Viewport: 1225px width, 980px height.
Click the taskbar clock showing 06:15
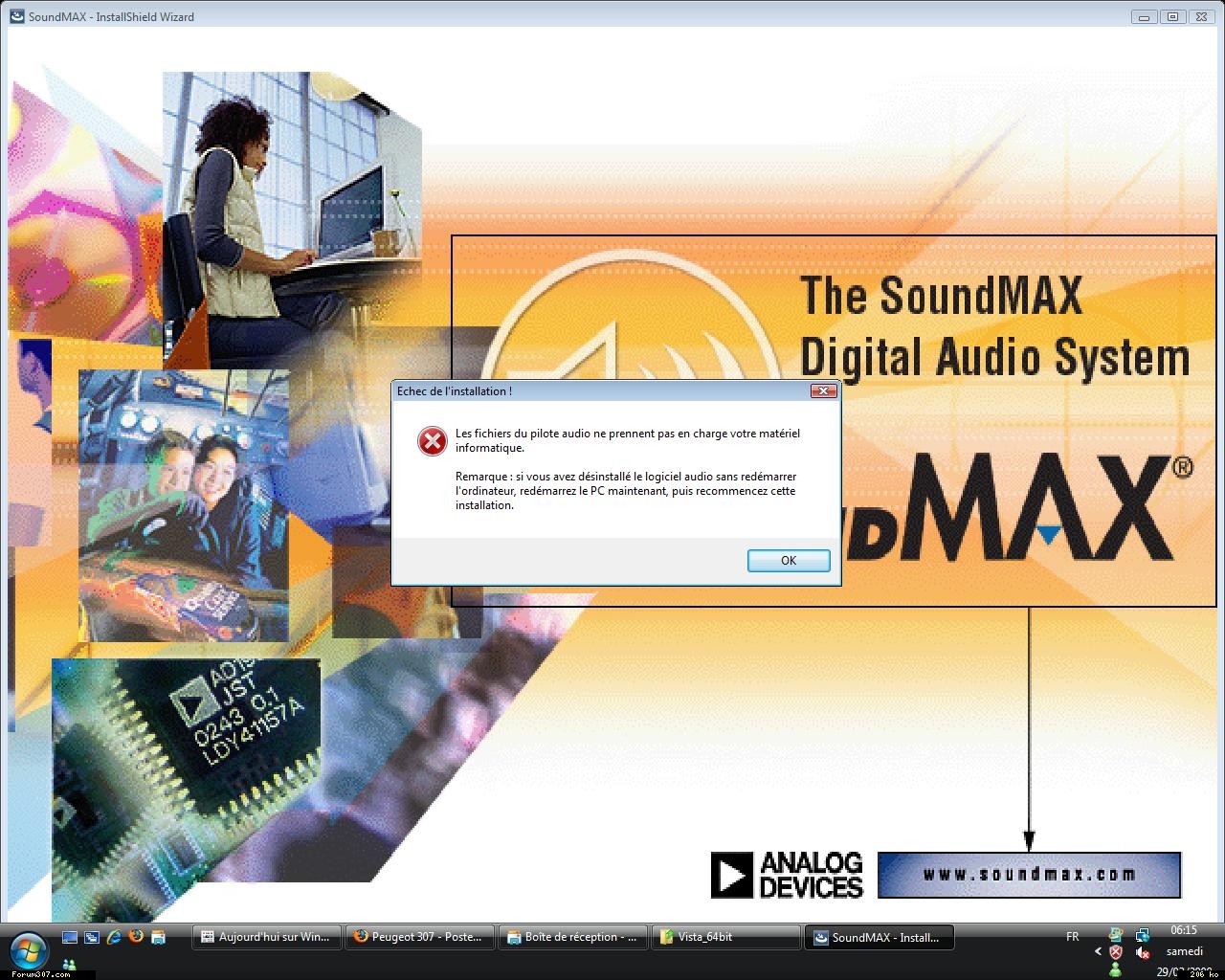(x=1184, y=930)
